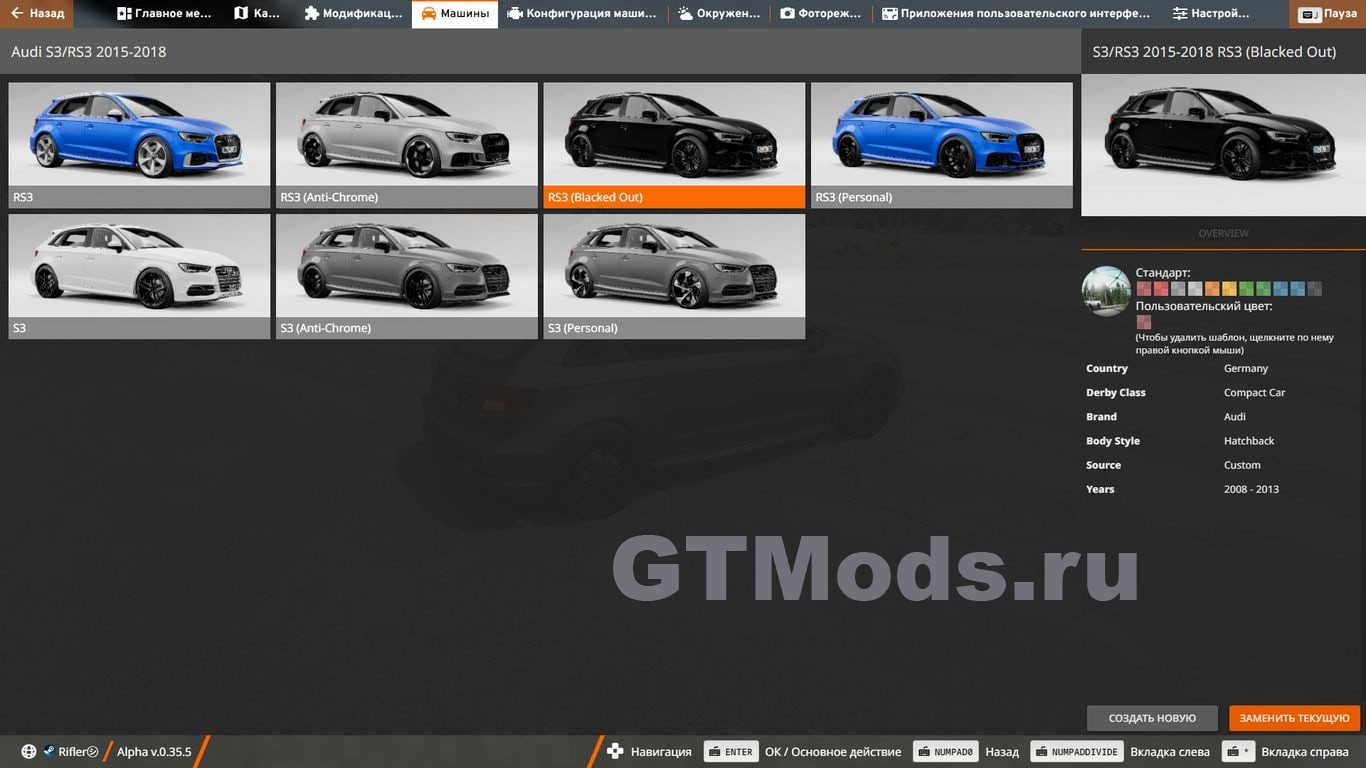Click the Заменить текущую button

coord(1294,718)
